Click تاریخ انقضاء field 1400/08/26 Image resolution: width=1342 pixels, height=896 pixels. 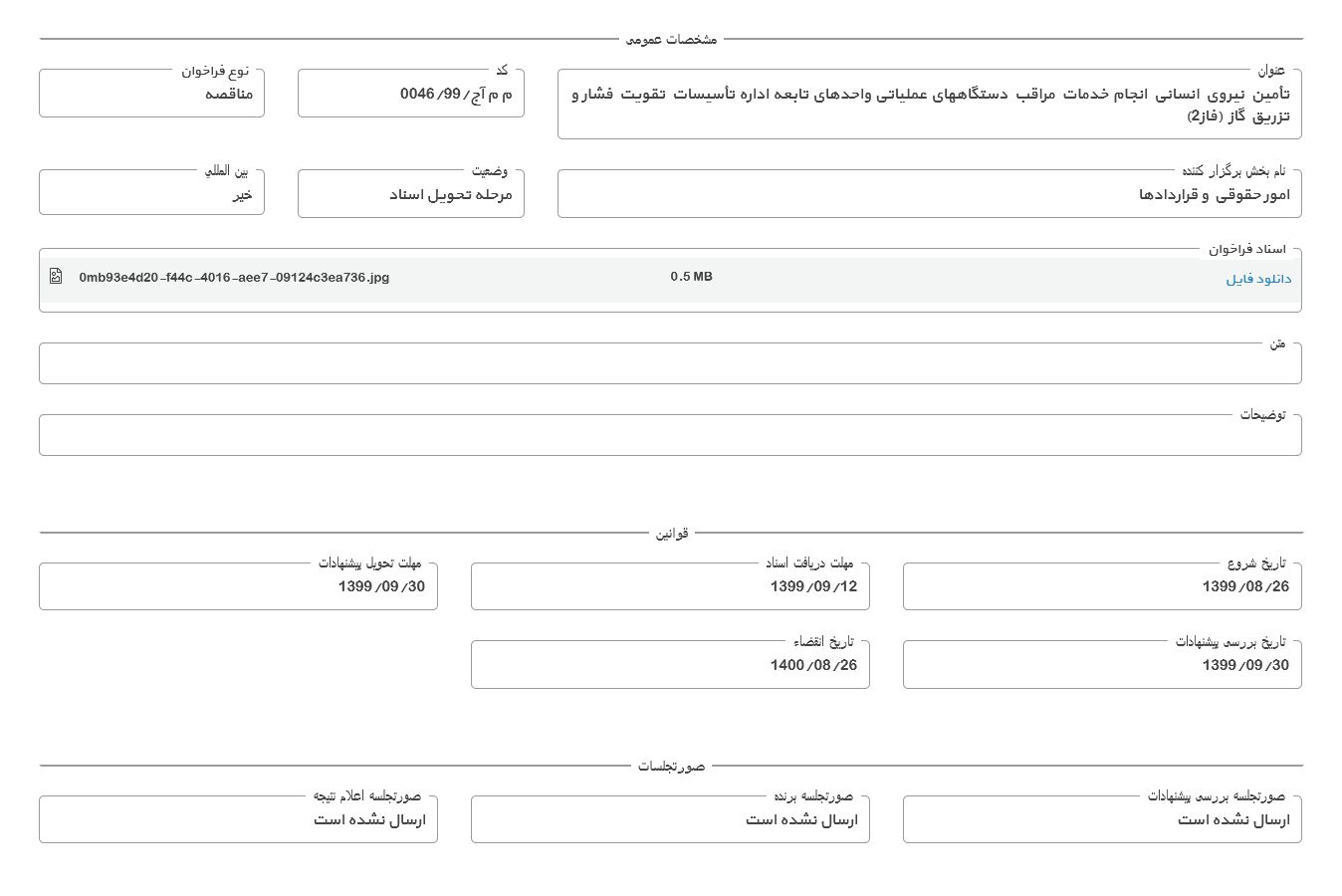point(670,665)
